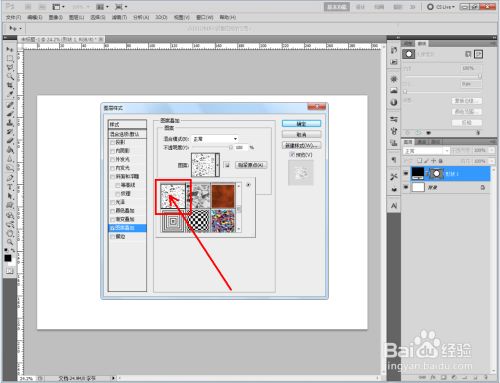Hide the 背景 background layer with the eye icon
Image resolution: width=500 pixels, height=383 pixels.
tap(406, 187)
